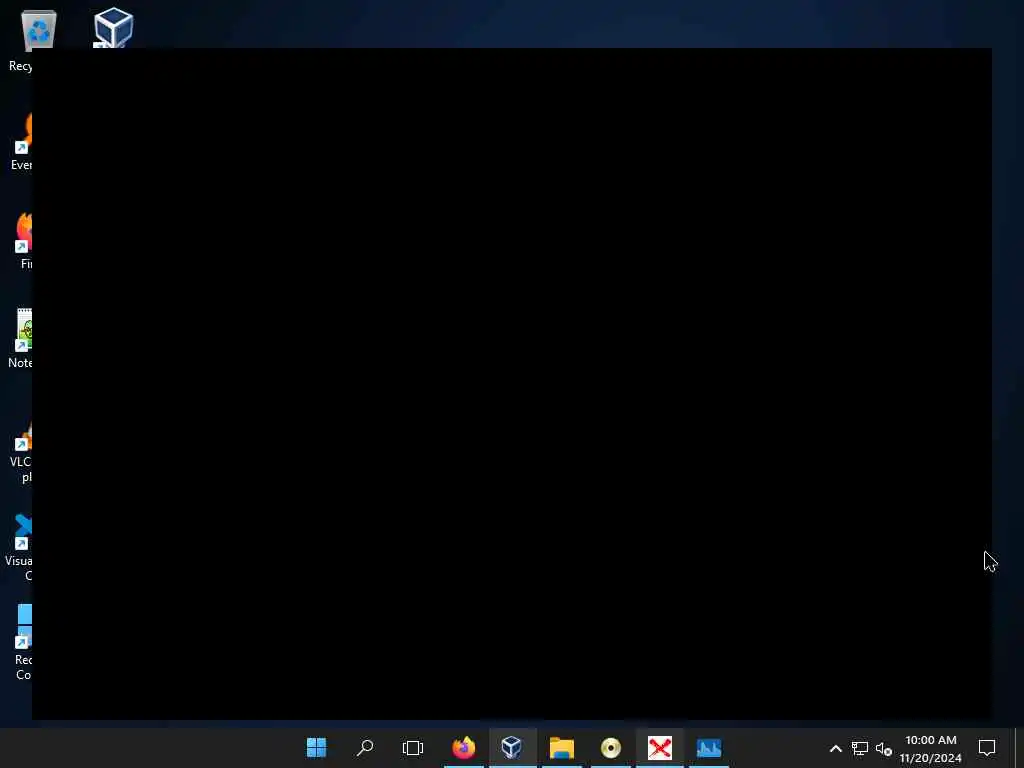
Task: Open network status tray icon
Action: [x=859, y=748]
